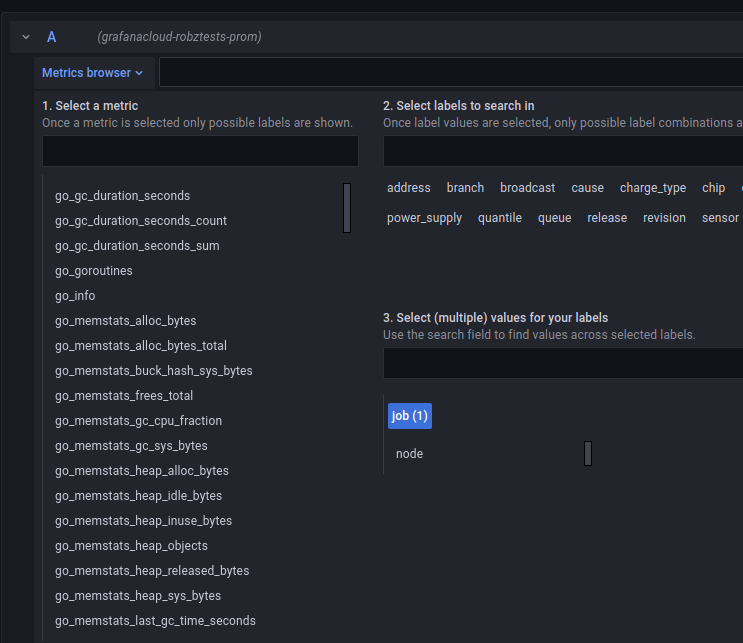743x643 pixels.
Task: Select metric go_memstats_alloc_bytes_total
Action: [141, 346]
